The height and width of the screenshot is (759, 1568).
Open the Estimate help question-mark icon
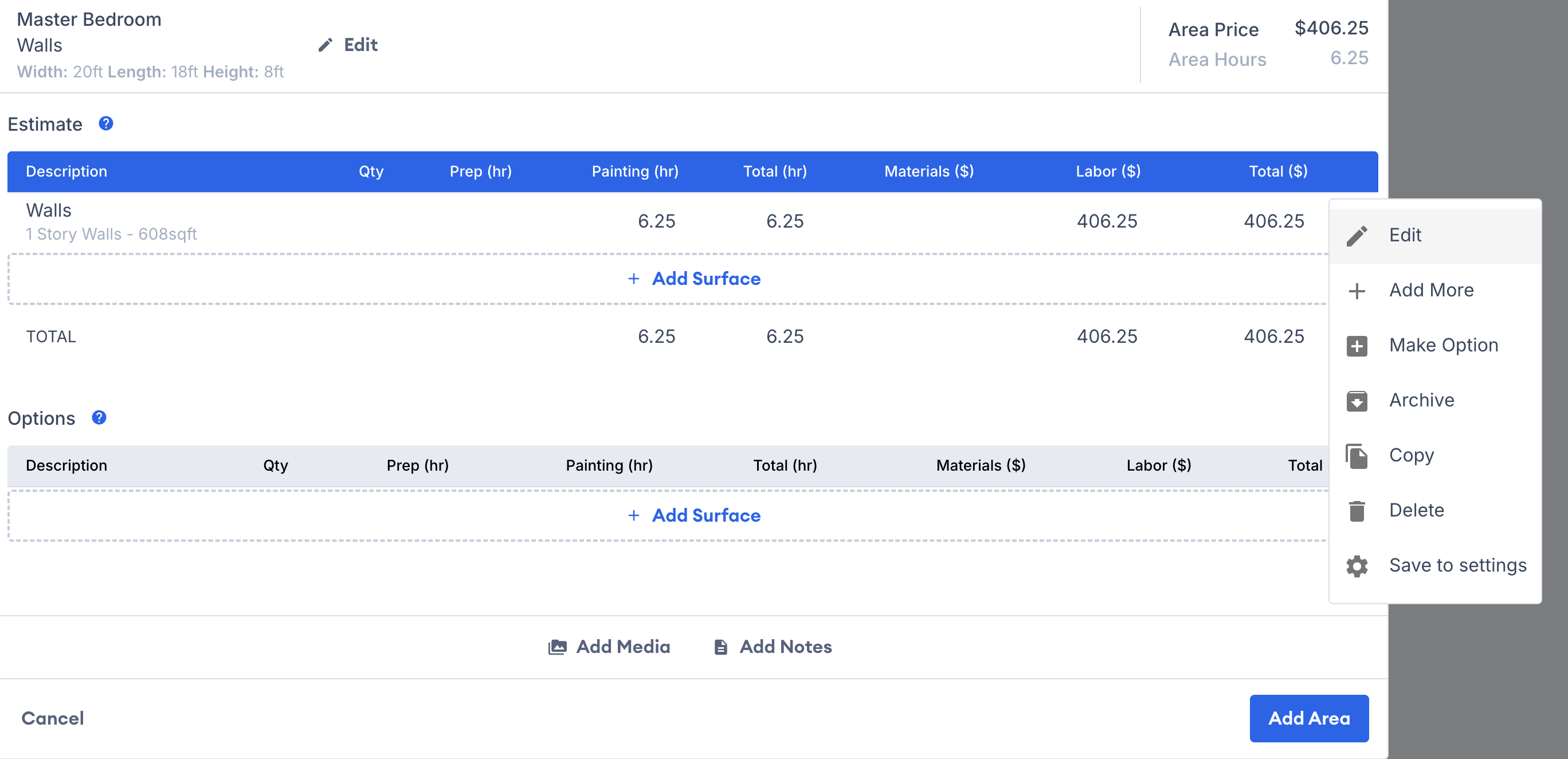(106, 124)
